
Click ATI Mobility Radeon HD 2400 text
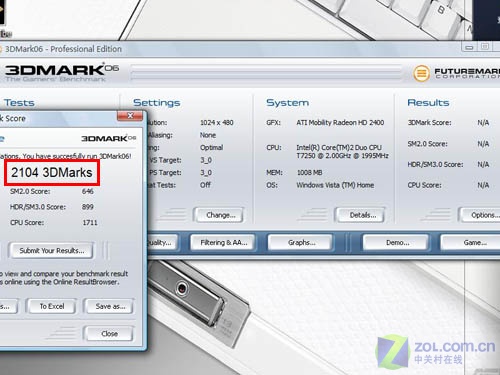tap(340, 122)
